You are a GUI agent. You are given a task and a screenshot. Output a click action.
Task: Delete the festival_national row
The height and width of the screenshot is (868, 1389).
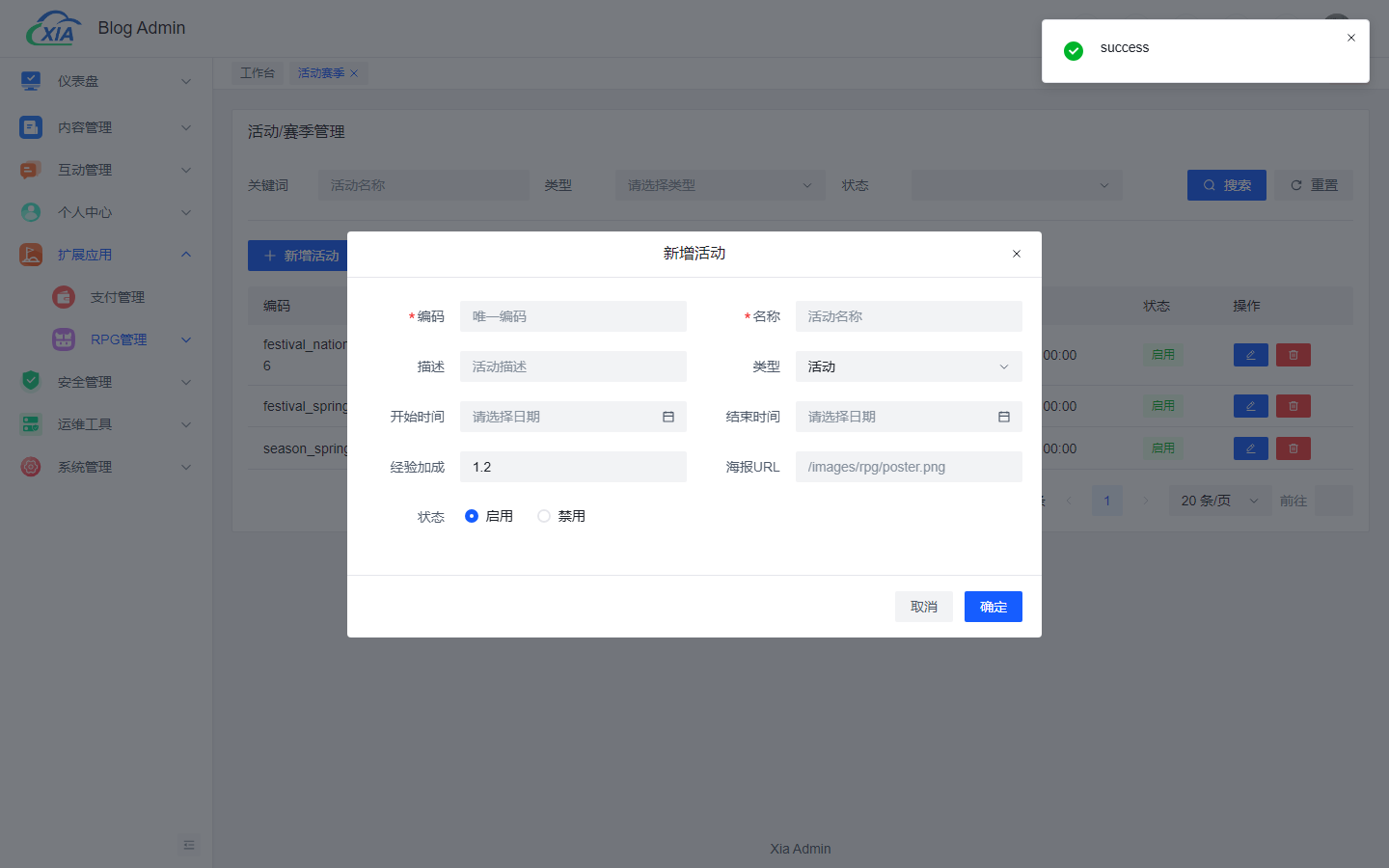pyautogui.click(x=1294, y=355)
